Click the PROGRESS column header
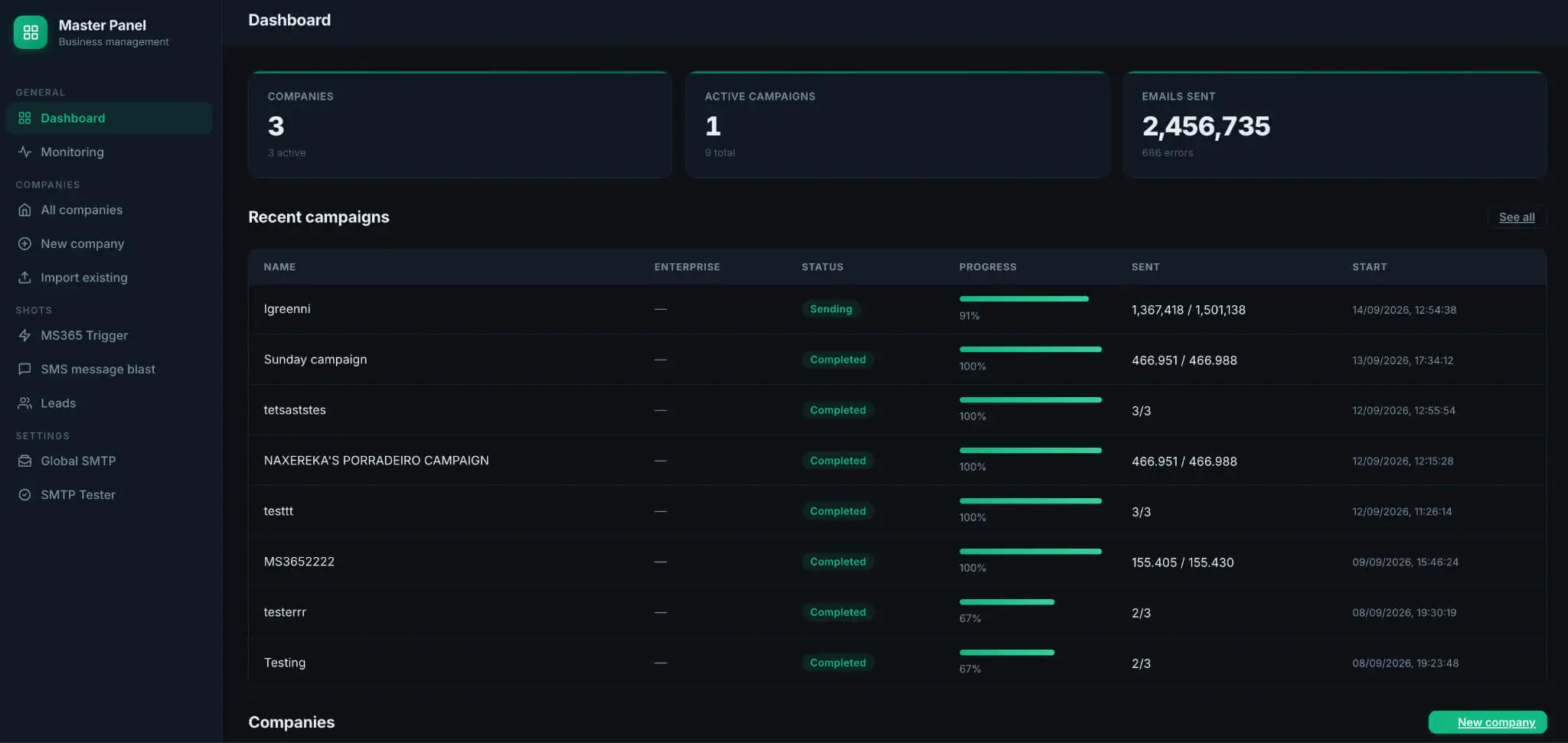Image resolution: width=1568 pixels, height=743 pixels. point(988,266)
